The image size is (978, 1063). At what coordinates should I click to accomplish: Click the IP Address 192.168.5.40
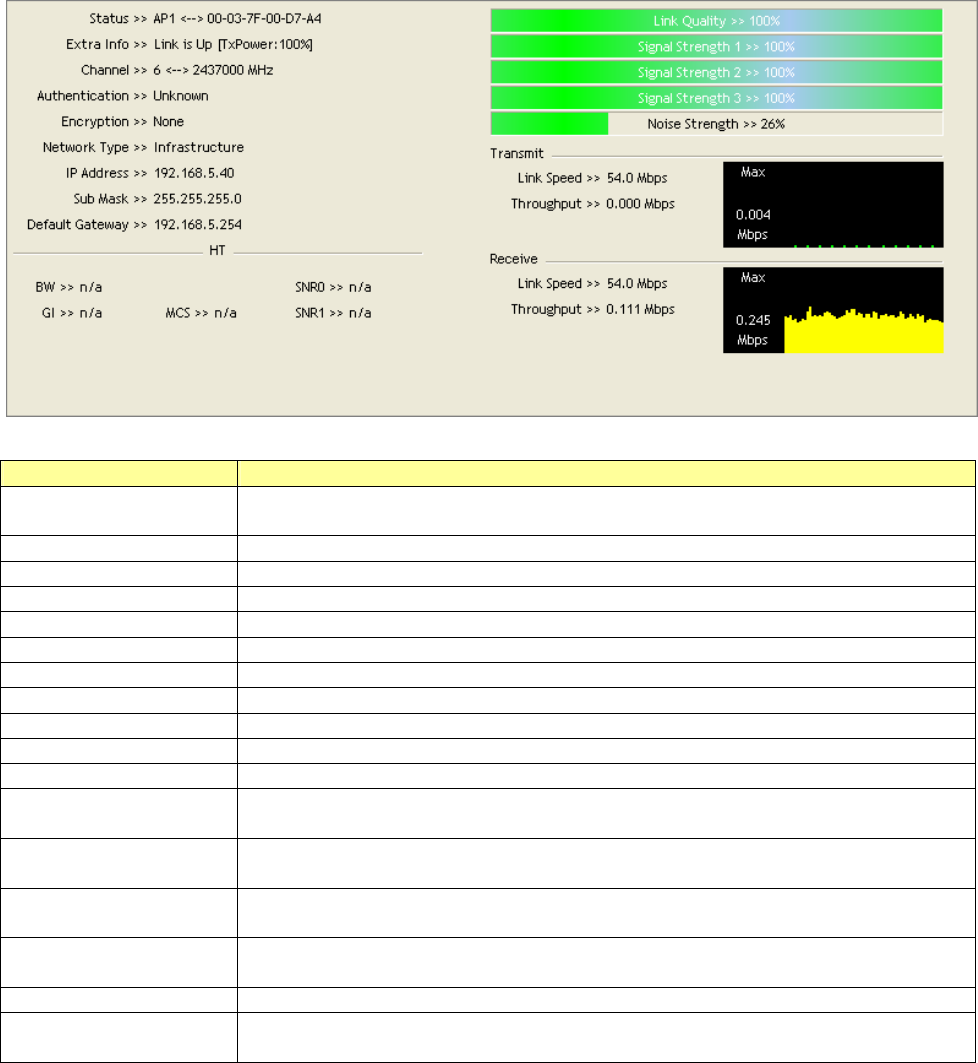point(194,174)
